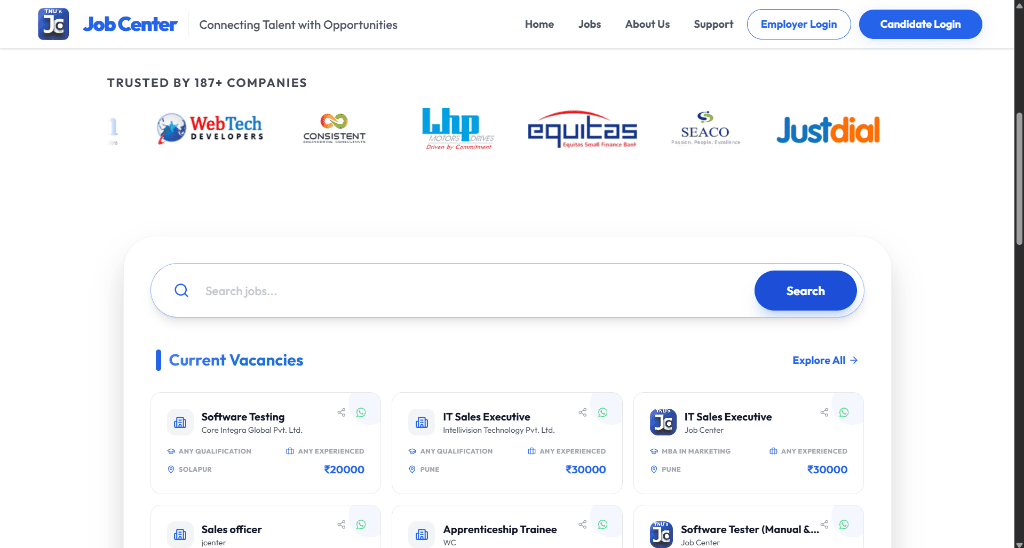Share the Intellivision IT Sales Executive job
This screenshot has width=1024, height=548.
tap(583, 413)
